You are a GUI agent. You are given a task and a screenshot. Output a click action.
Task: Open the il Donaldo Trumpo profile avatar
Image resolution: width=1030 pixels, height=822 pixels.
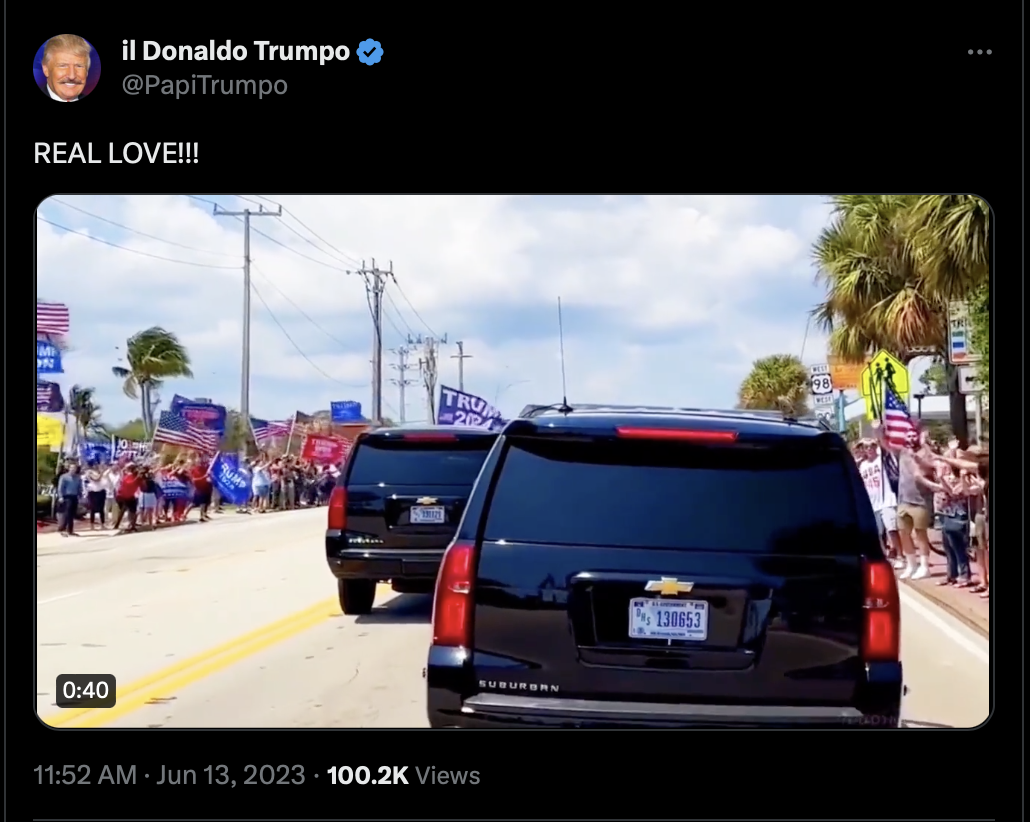coord(67,68)
